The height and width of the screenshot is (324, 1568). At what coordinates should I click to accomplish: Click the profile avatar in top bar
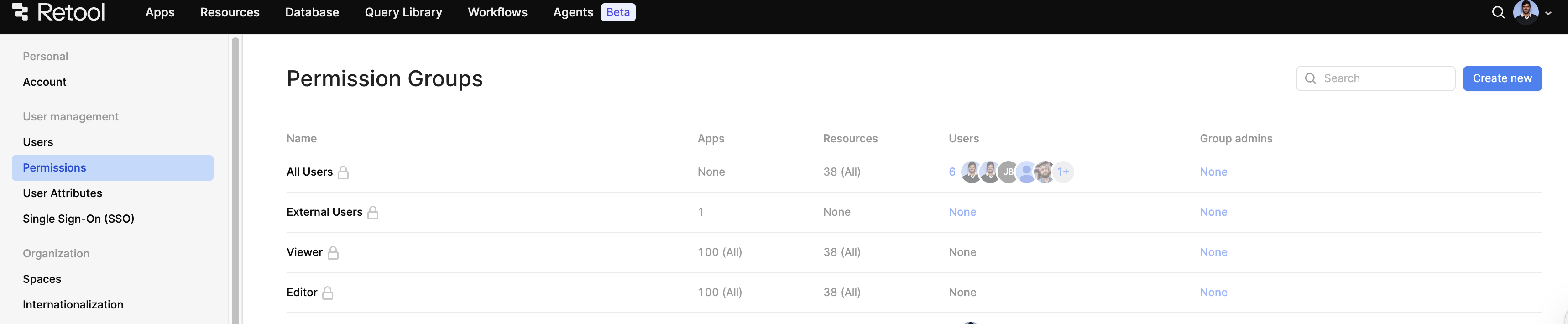pos(1526,11)
